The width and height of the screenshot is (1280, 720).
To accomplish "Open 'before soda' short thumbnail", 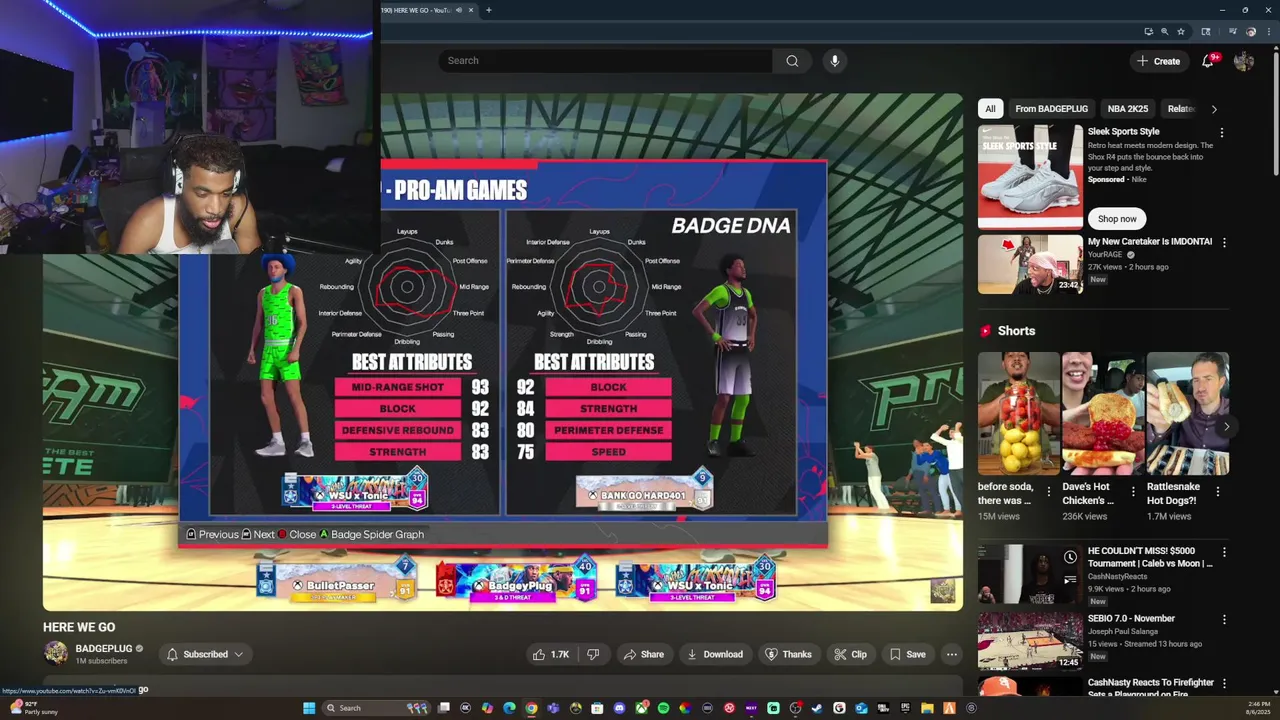I will click(1018, 413).
